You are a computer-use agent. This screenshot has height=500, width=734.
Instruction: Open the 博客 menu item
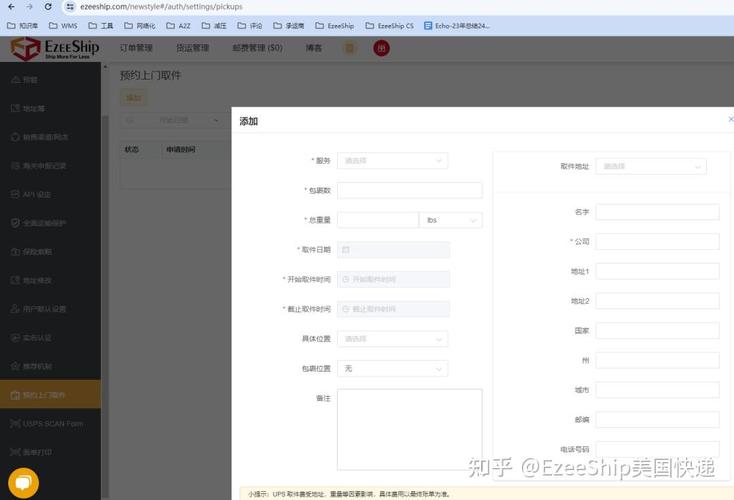(x=314, y=48)
